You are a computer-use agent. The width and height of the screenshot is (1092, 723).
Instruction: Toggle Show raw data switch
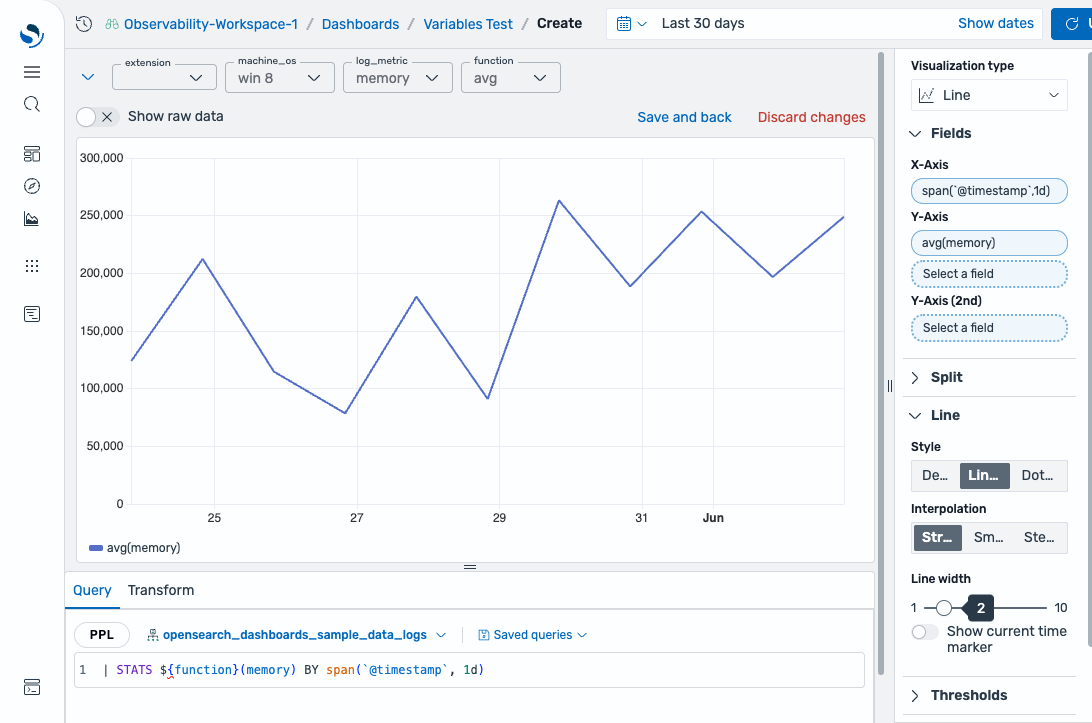pos(96,117)
